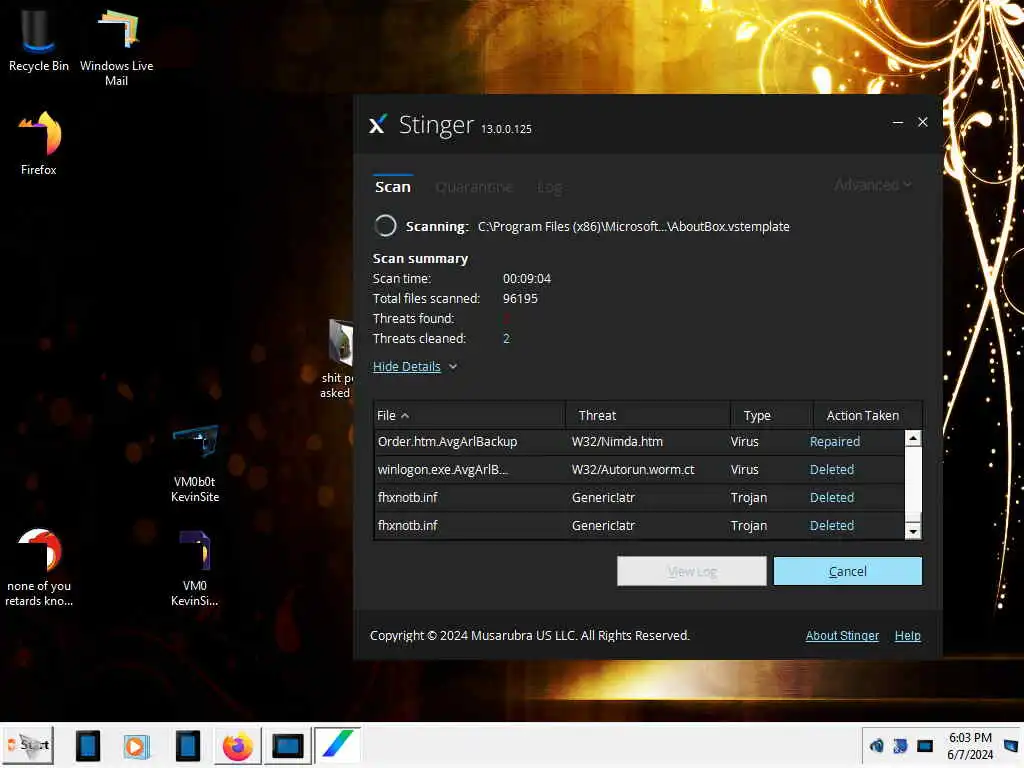Select the folder icon partly behind Stinger
Image resolution: width=1024 pixels, height=768 pixels.
[x=340, y=342]
